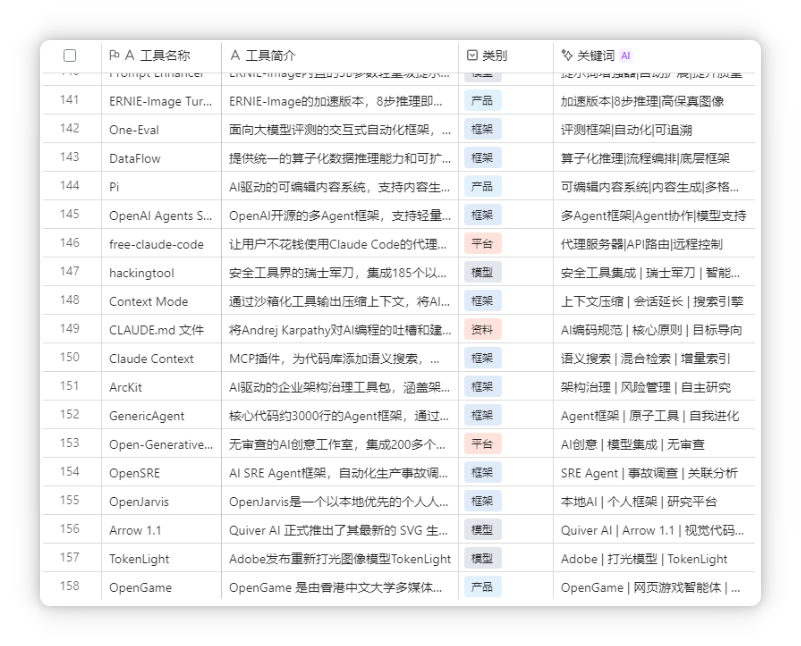Select the OpenAI Agents S... name cell
The height and width of the screenshot is (646, 801).
pyautogui.click(x=161, y=216)
